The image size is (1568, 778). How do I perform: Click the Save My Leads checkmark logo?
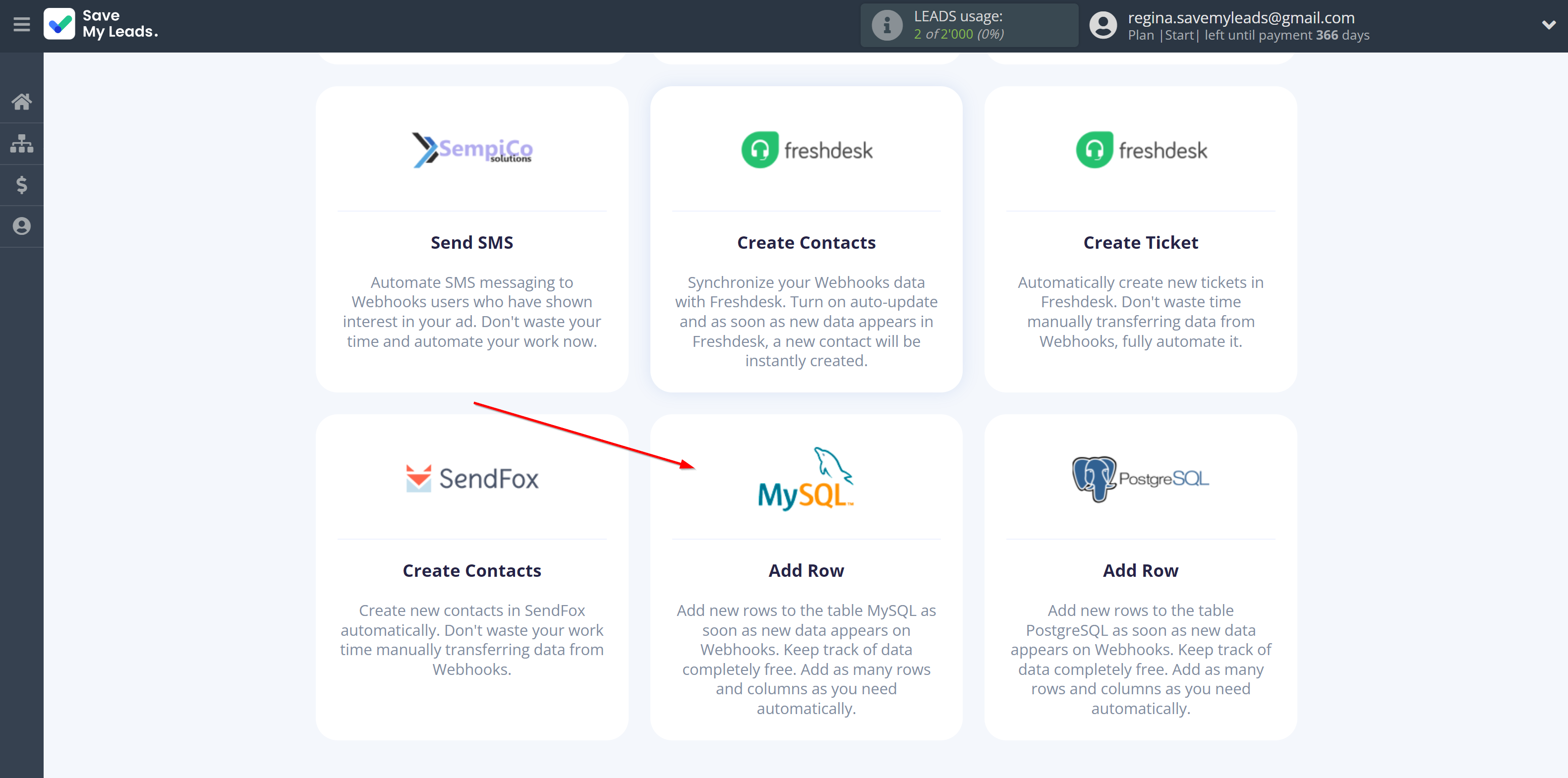[x=59, y=24]
